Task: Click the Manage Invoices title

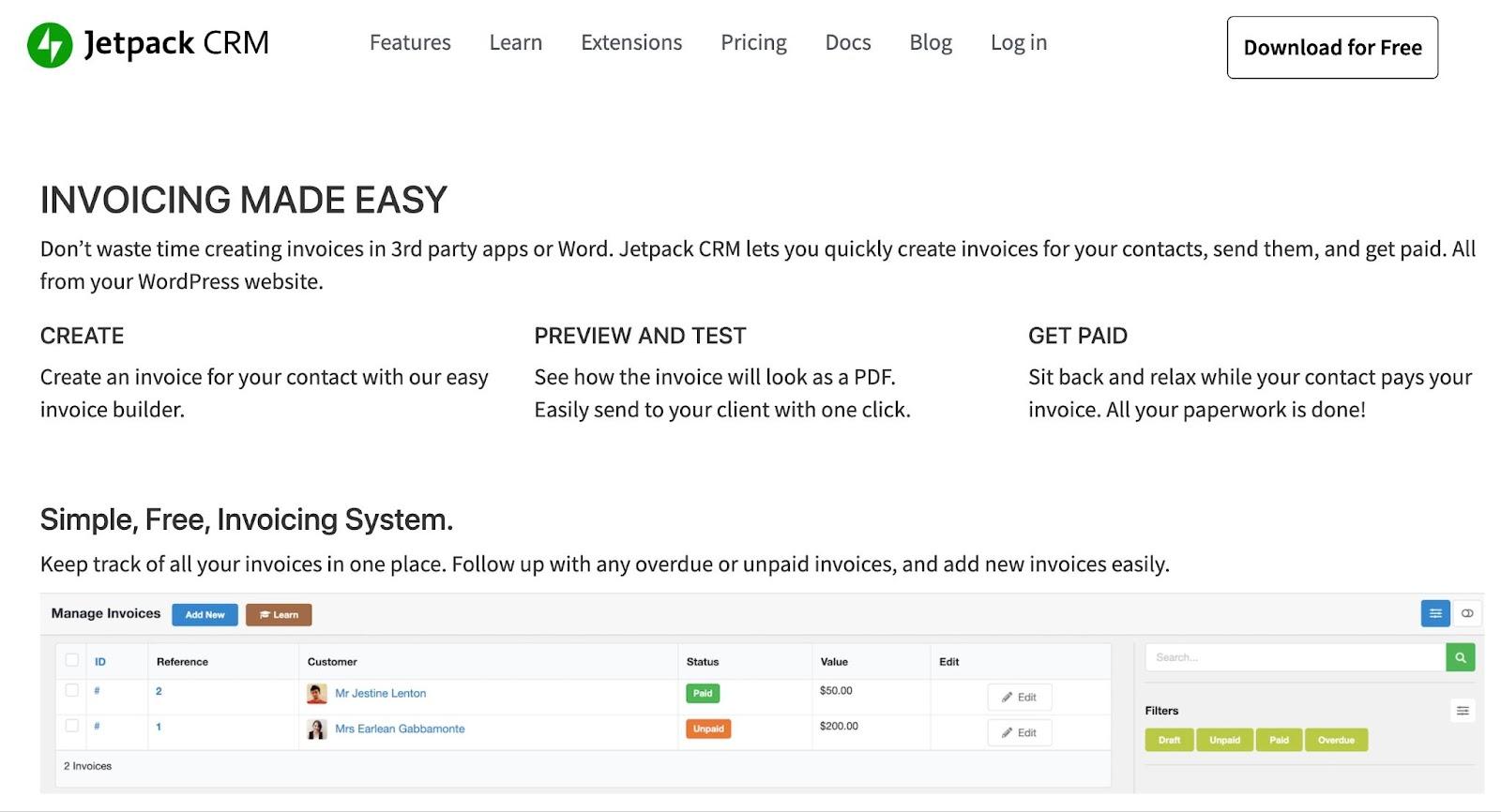Action: pos(106,613)
